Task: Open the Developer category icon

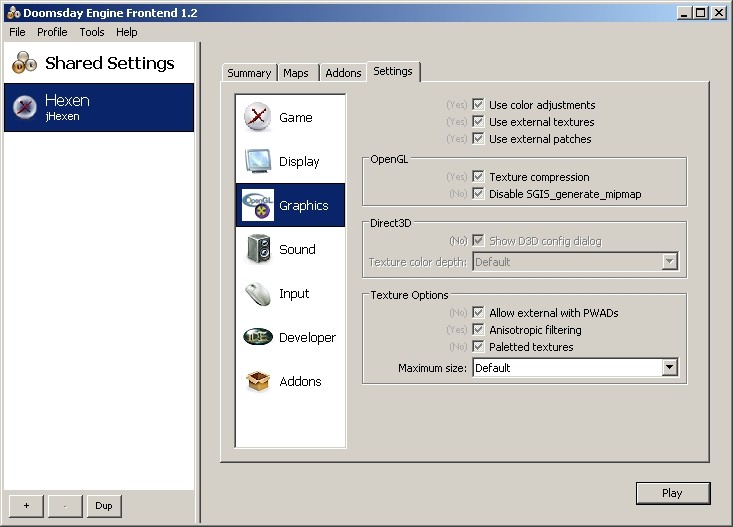Action: (258, 337)
